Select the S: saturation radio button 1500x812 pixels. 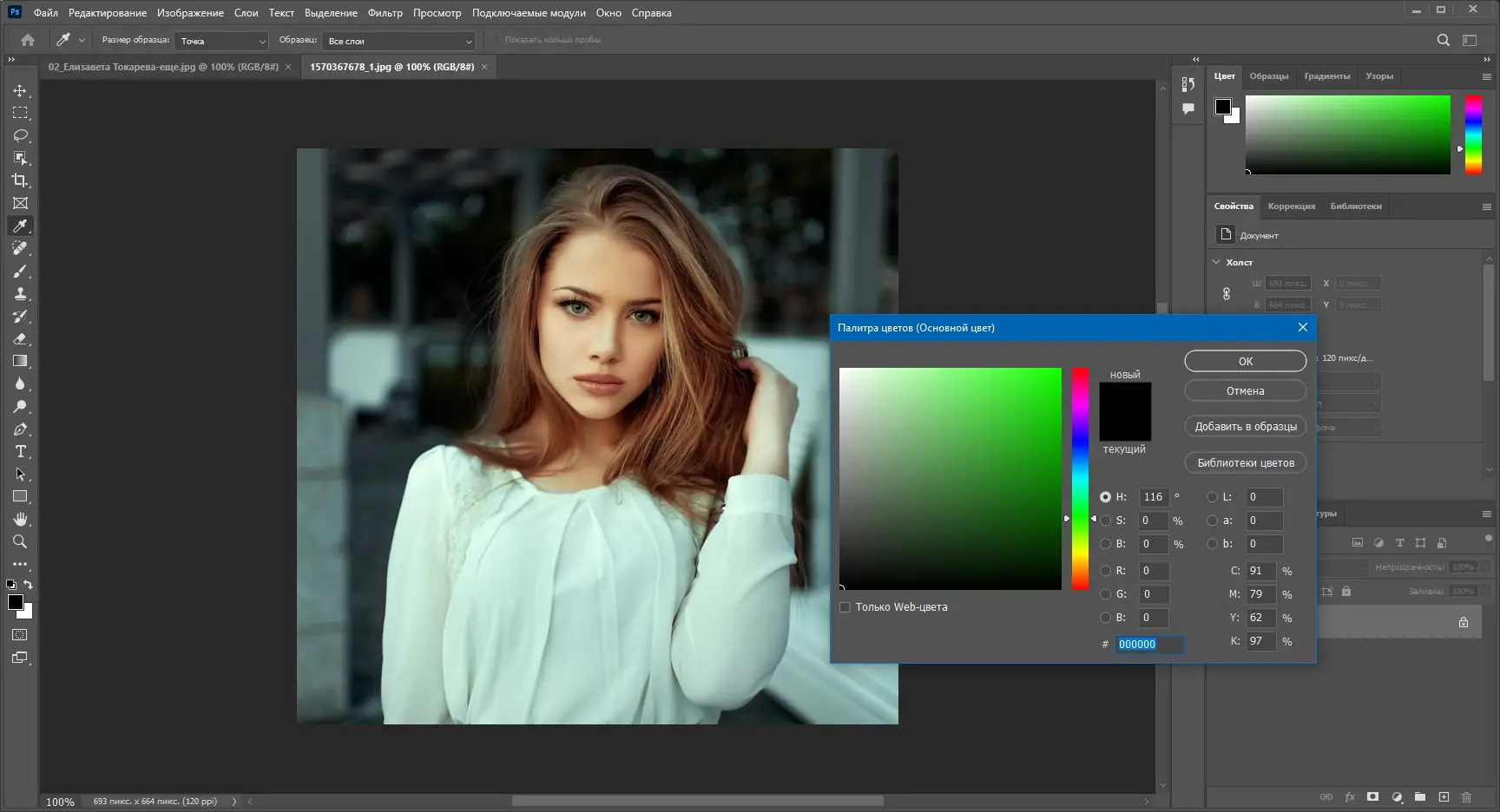[x=1105, y=521]
